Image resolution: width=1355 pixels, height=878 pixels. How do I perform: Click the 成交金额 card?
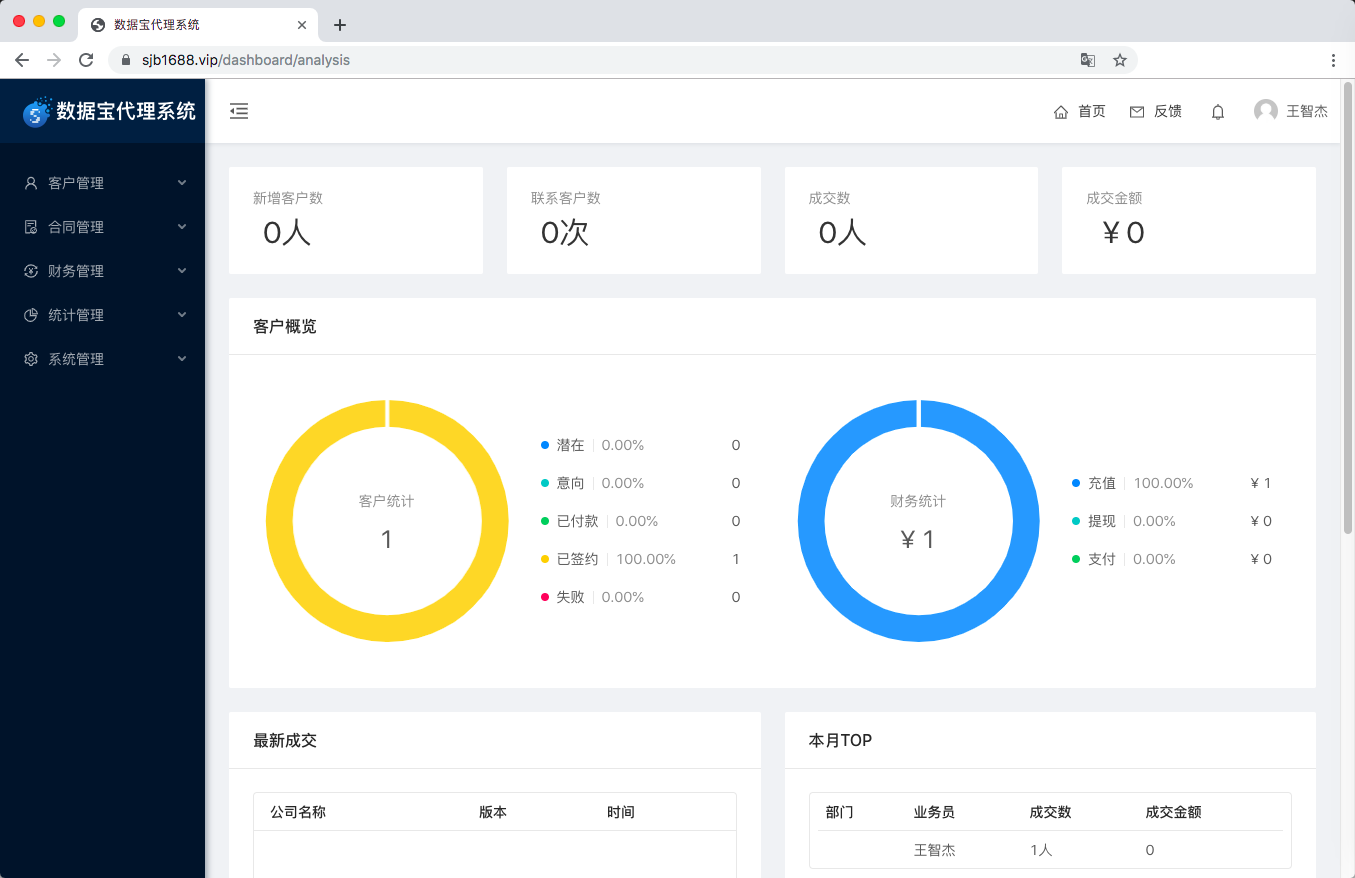coord(1189,220)
